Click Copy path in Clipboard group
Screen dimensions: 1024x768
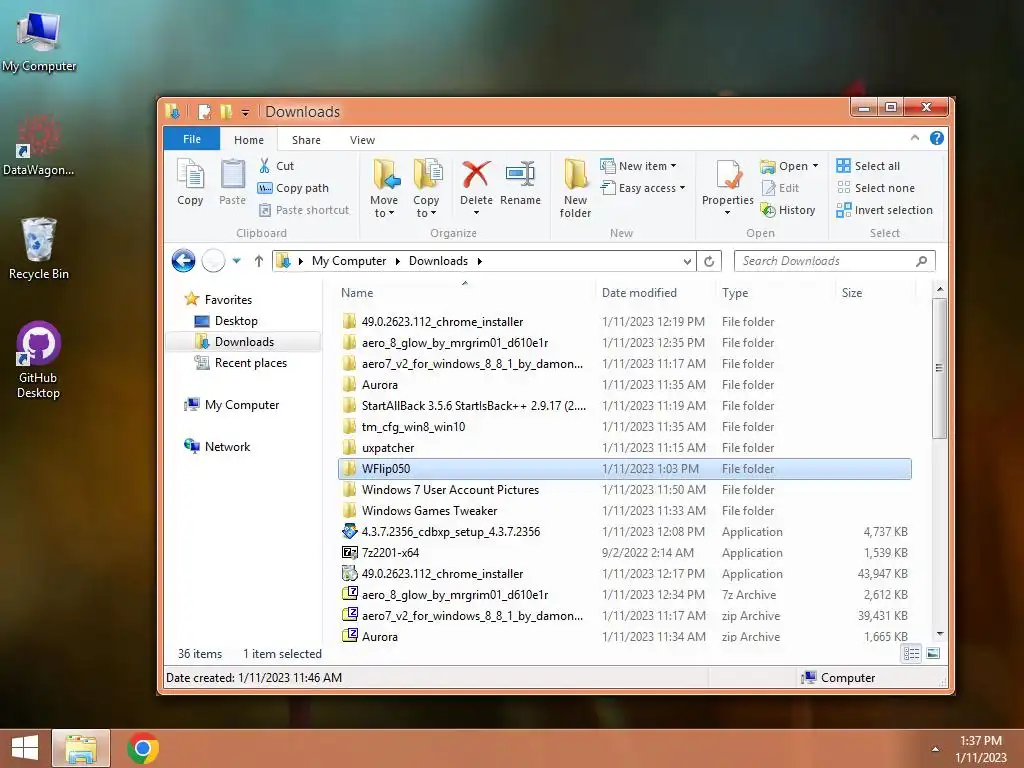coord(293,188)
